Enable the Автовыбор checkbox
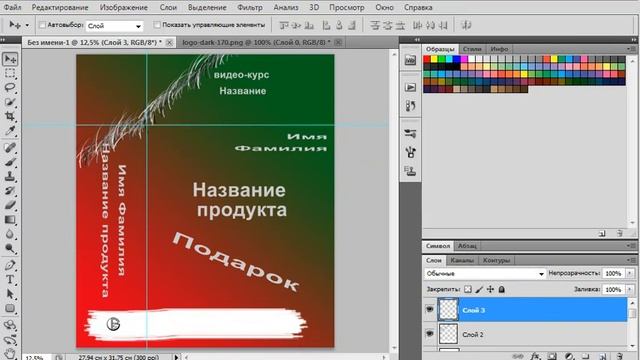The height and width of the screenshot is (360, 640). [42, 25]
